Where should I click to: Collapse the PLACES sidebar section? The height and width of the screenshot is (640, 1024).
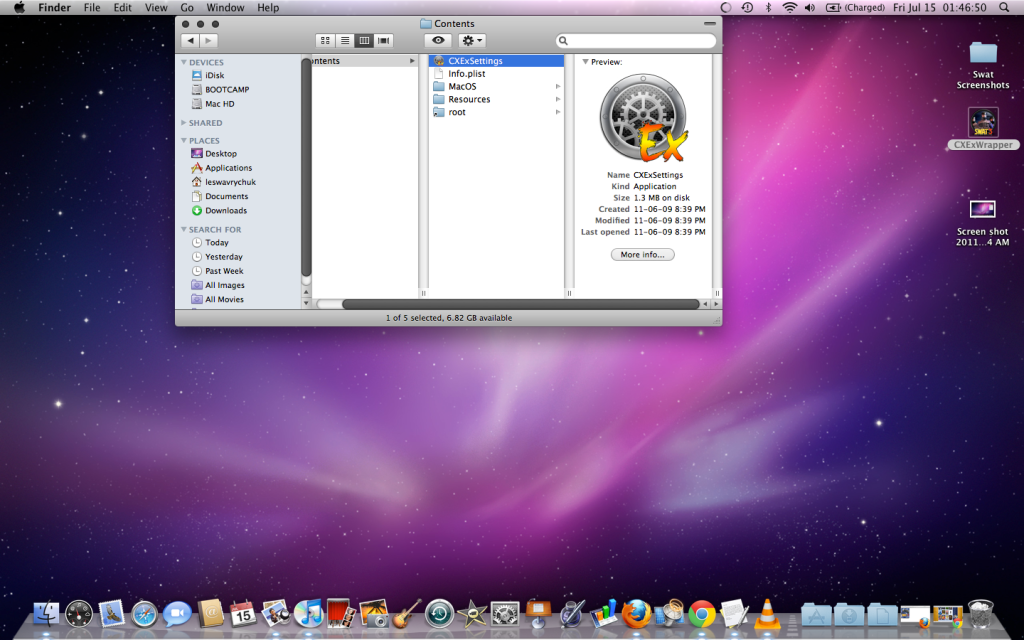(x=184, y=140)
